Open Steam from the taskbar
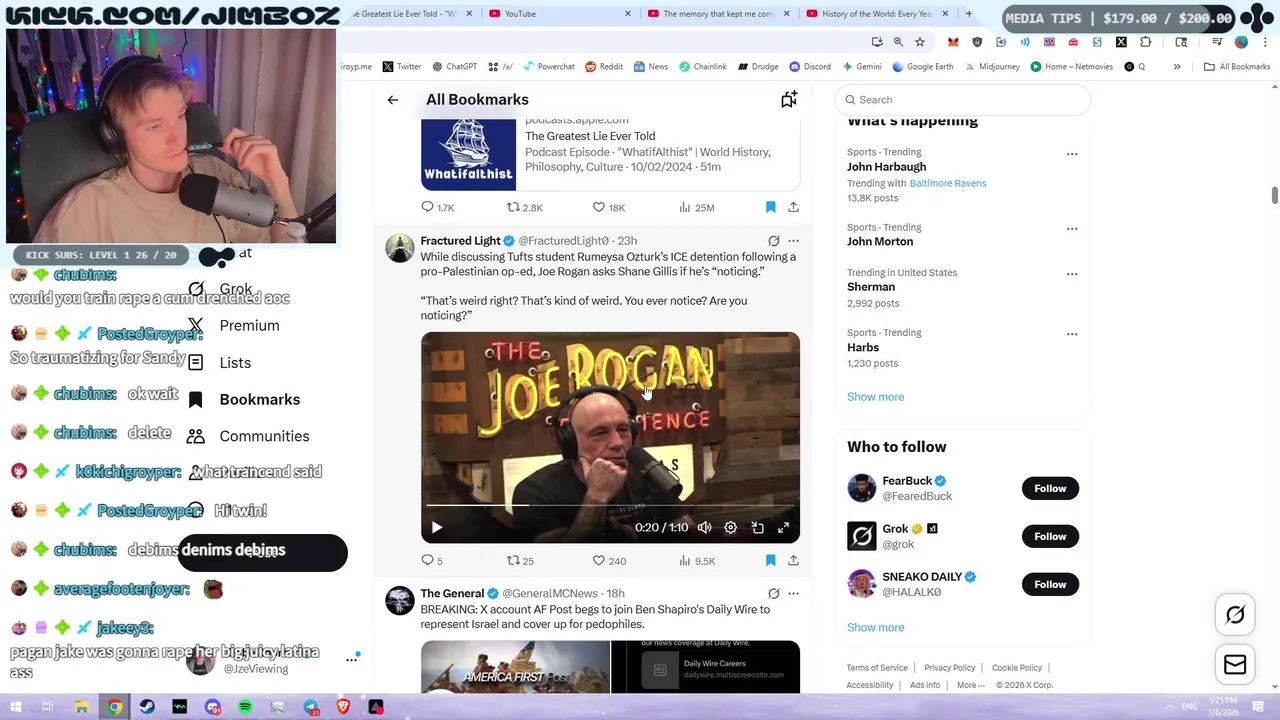Image resolution: width=1280 pixels, height=720 pixels. tap(147, 707)
